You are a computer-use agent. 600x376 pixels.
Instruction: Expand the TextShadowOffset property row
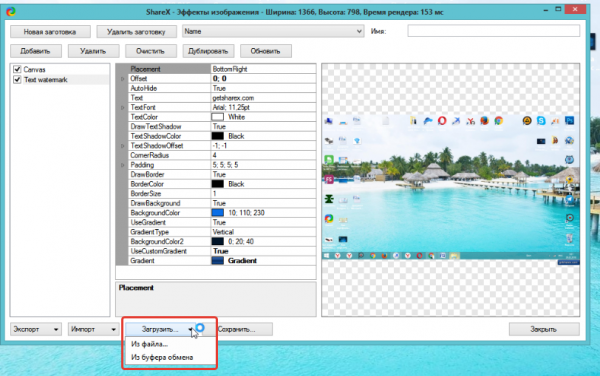[x=122, y=146]
